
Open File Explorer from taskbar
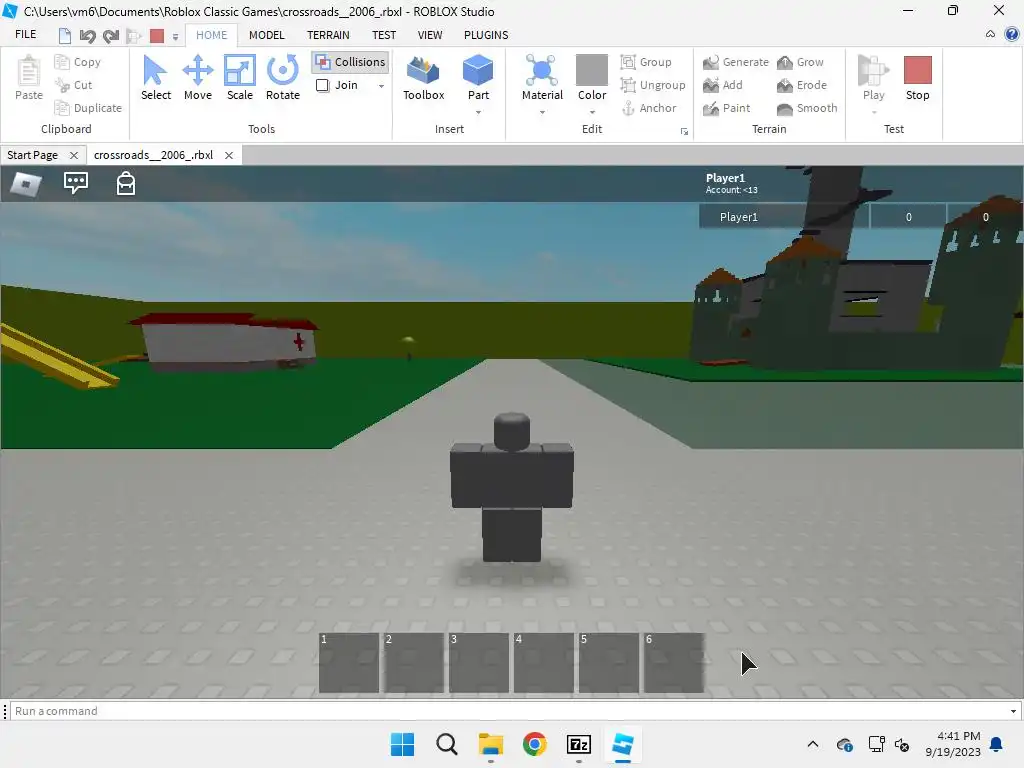490,744
